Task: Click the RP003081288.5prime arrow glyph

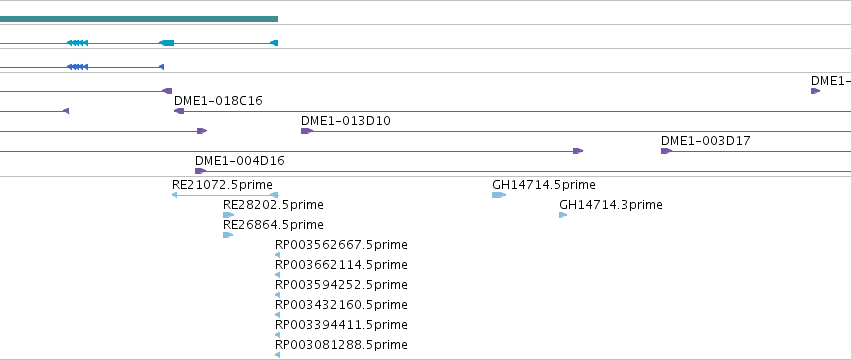Action: coord(277,355)
